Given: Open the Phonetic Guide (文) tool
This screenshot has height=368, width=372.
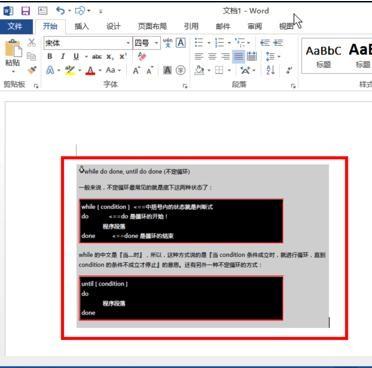Looking at the screenshot, I should pyautogui.click(x=168, y=43).
